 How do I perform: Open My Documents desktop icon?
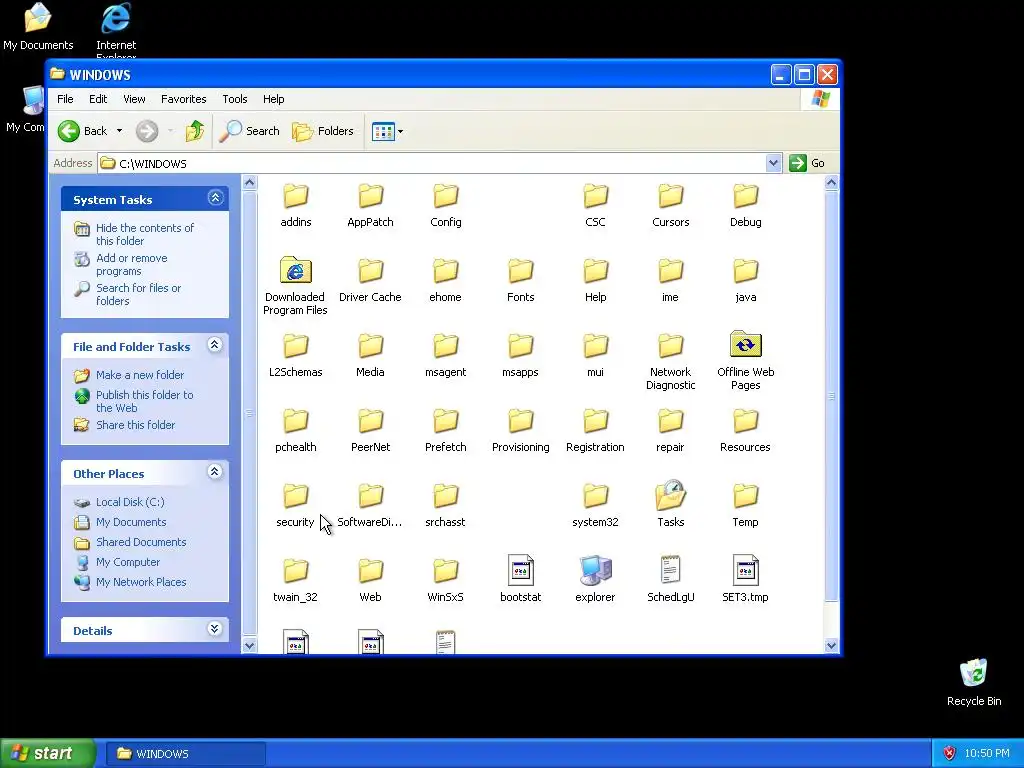[38, 26]
